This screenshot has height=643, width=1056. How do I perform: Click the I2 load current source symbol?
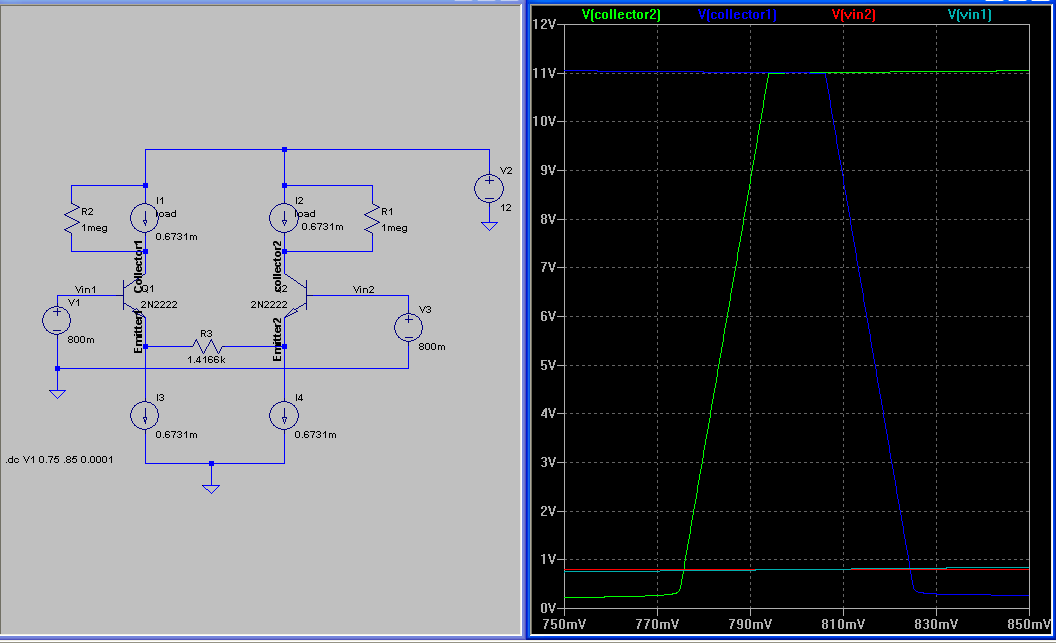(284, 217)
